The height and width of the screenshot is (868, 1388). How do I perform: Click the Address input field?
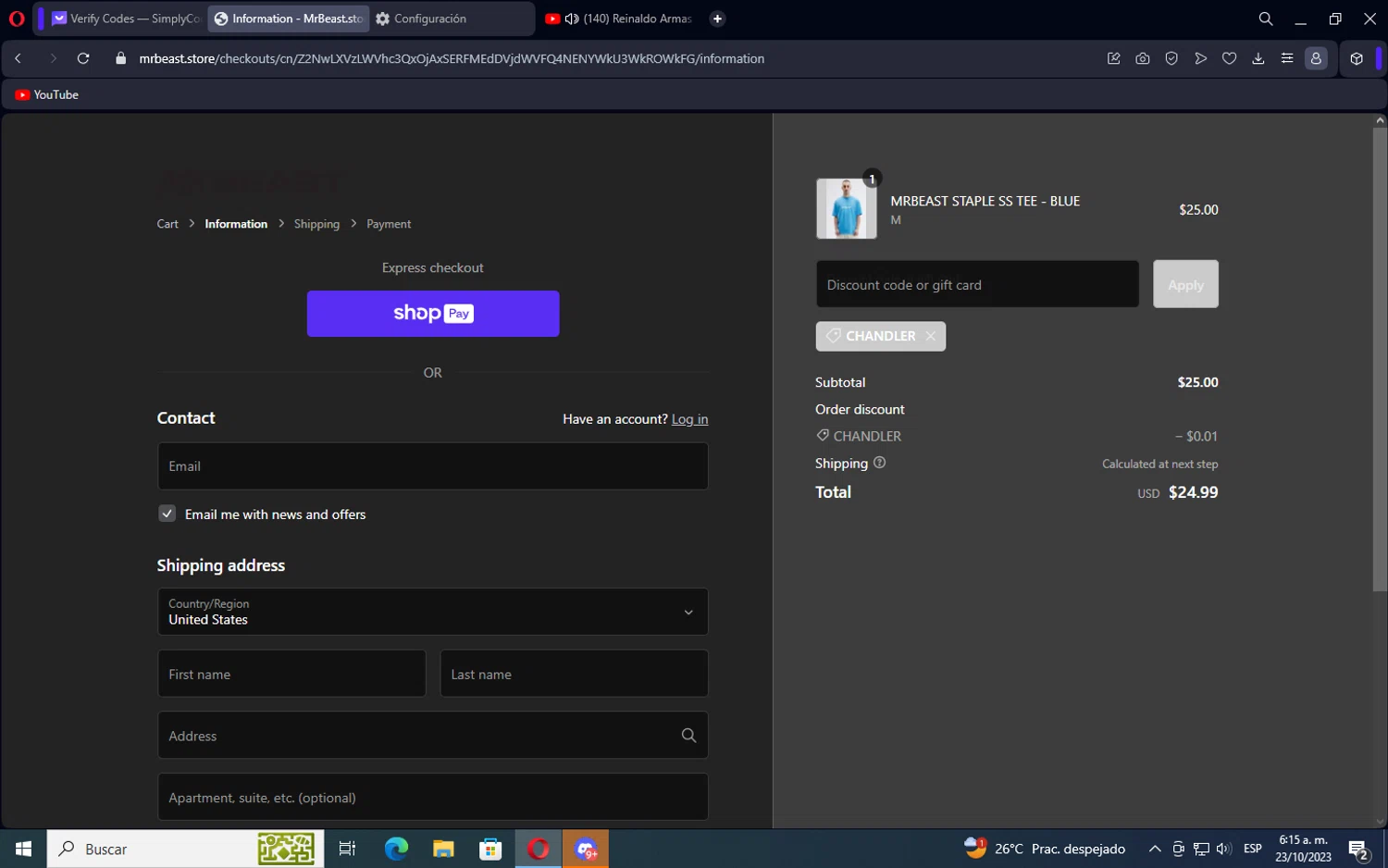(x=433, y=736)
